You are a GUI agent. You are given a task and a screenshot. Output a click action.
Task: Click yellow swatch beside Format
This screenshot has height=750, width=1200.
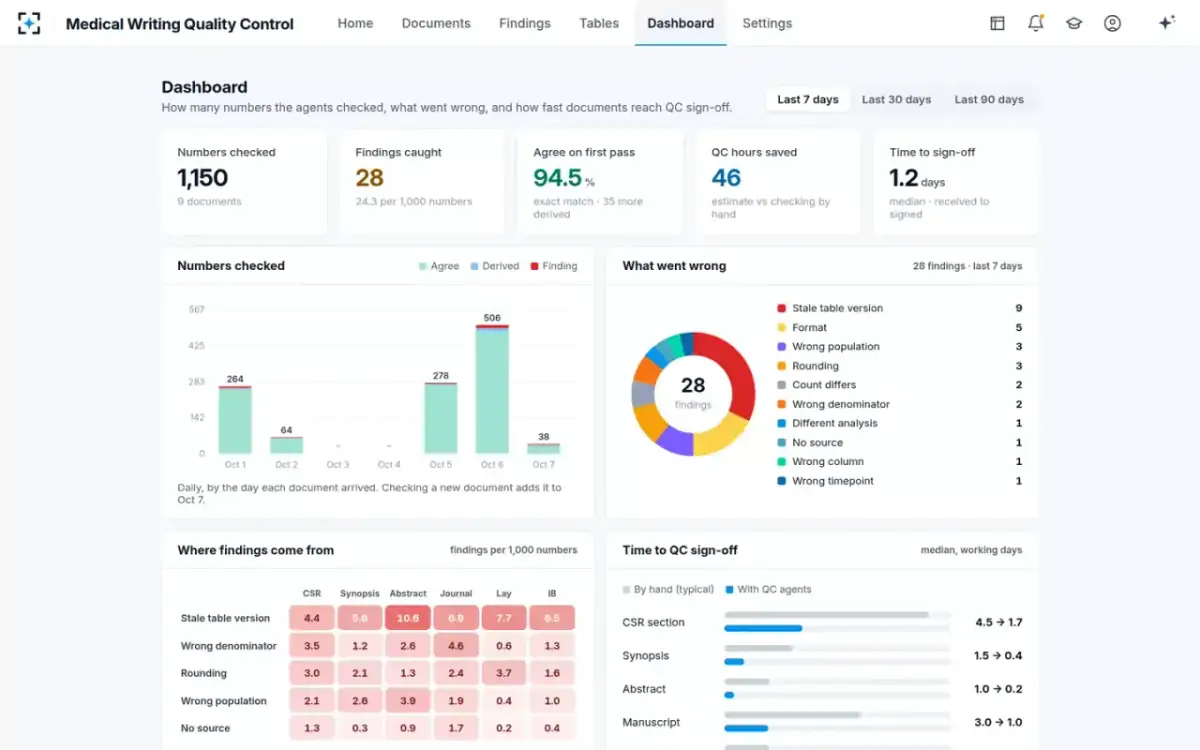click(x=781, y=328)
